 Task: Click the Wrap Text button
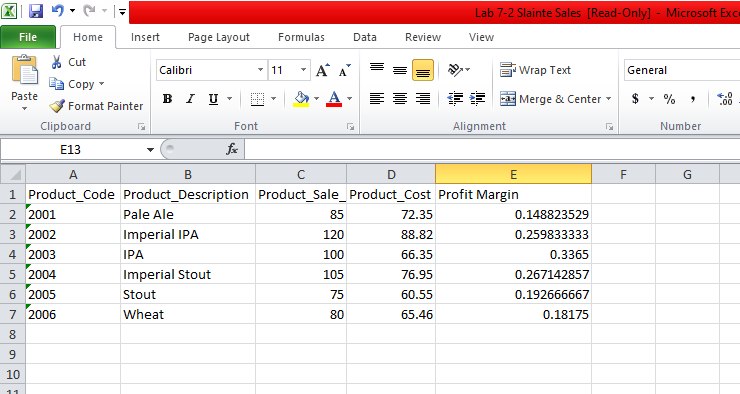pos(535,70)
